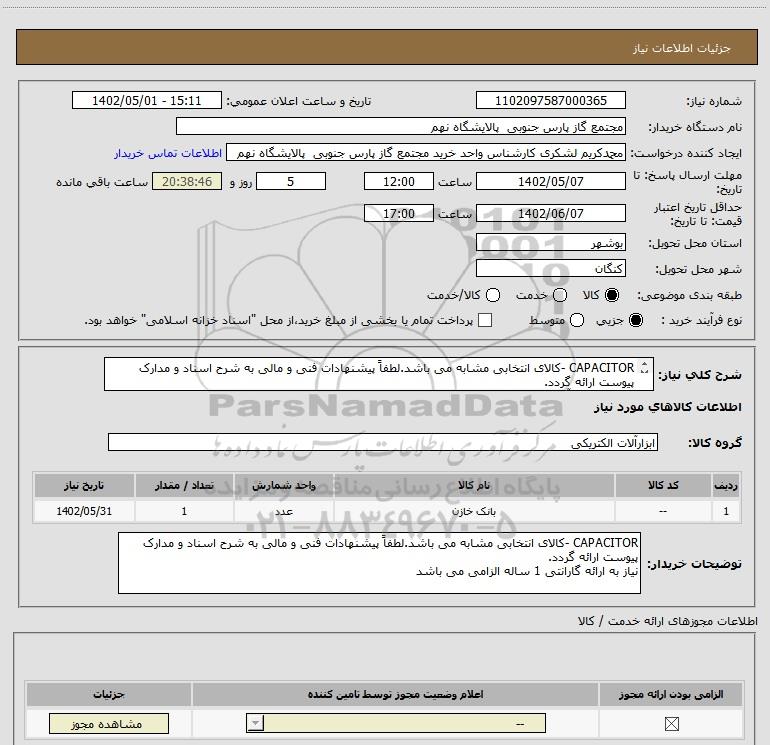Click the بانک خازن item name cell
The width and height of the screenshot is (770, 745).
(x=474, y=511)
